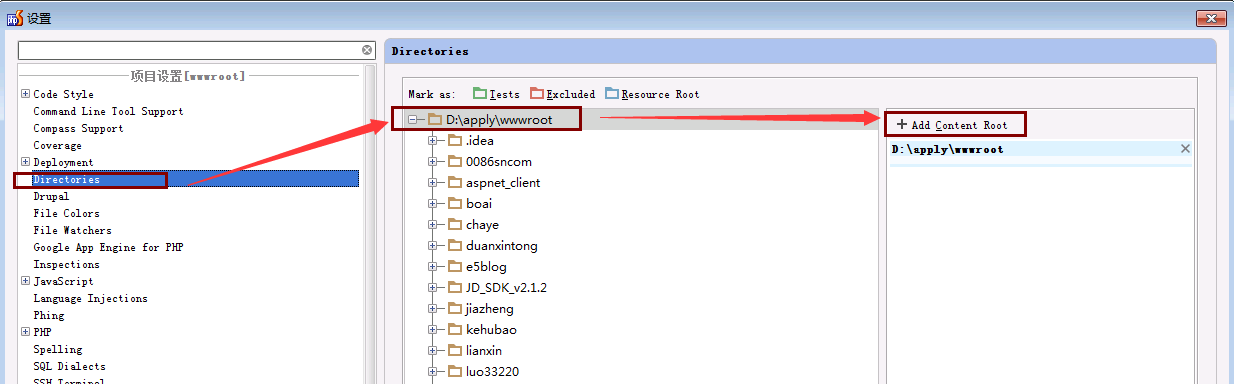Click the jiazheng folder icon
Screen dimensions: 1234x384
455,308
